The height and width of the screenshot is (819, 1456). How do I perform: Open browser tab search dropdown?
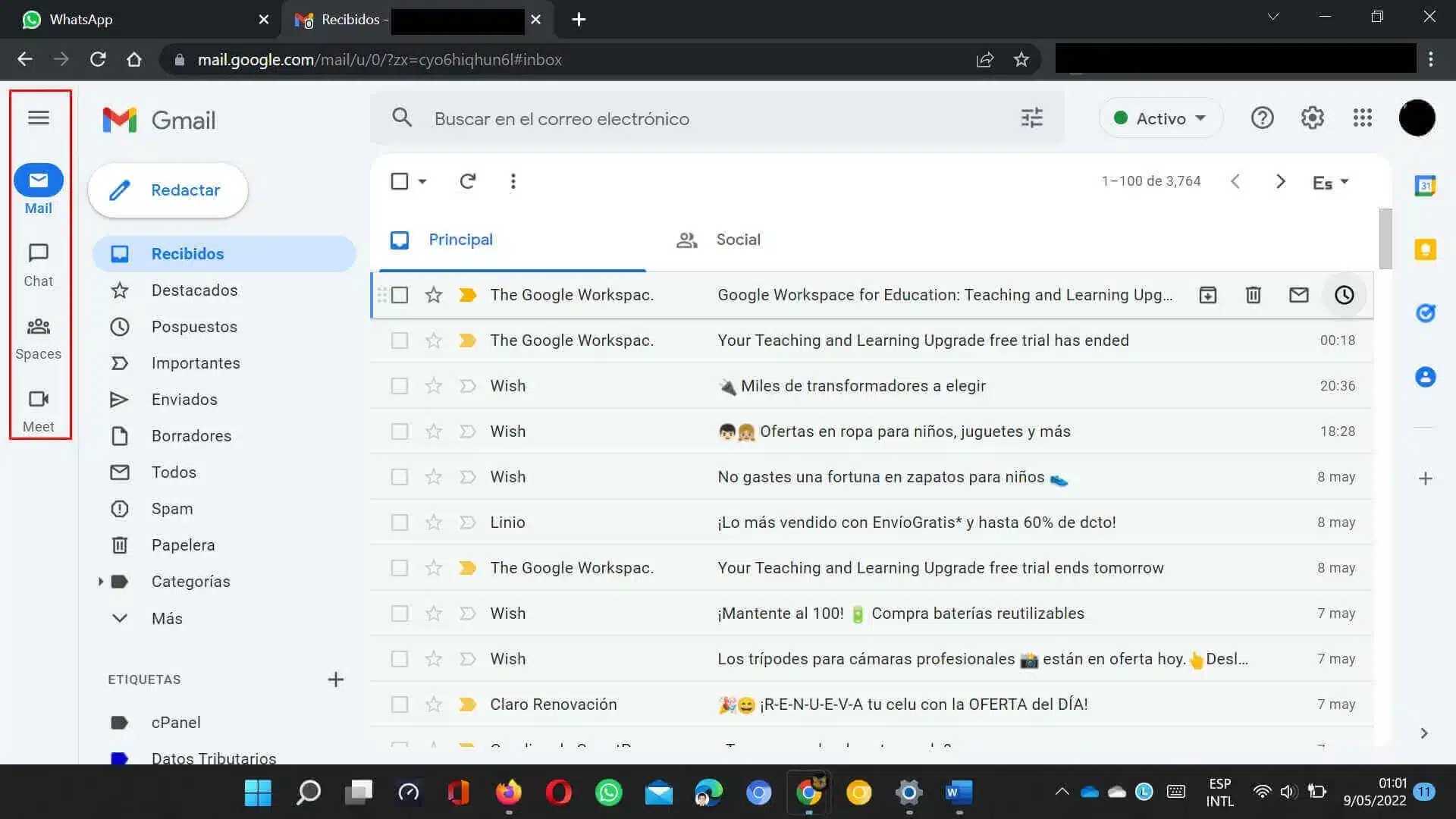click(1273, 17)
